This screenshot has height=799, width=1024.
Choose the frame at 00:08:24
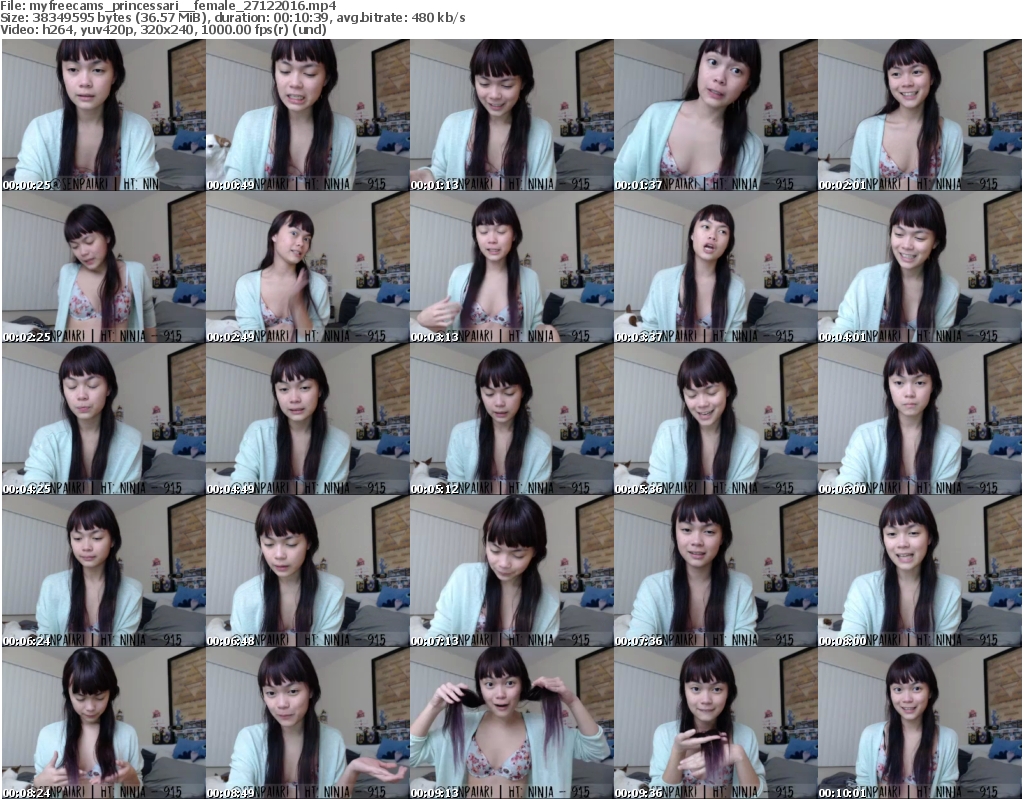click(104, 723)
